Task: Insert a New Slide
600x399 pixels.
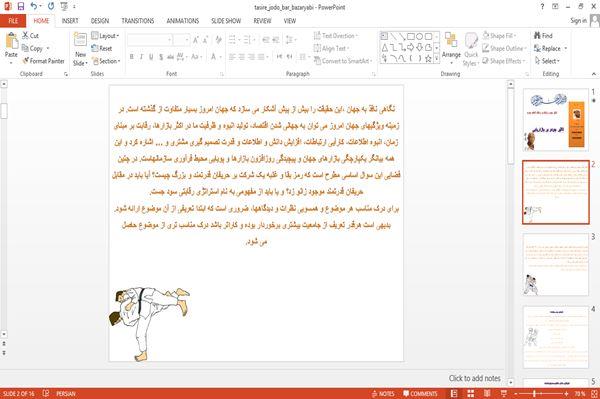Action: [80, 50]
